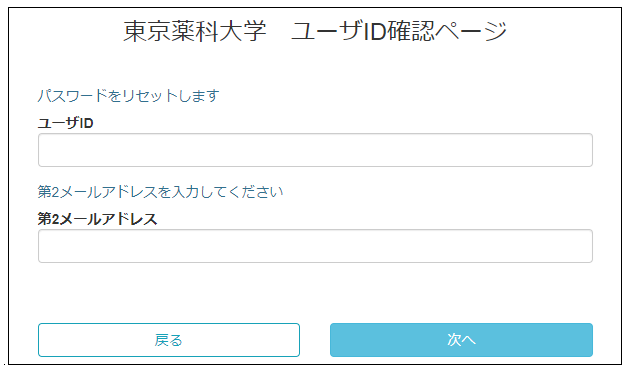Click the 戻る button
632x370 pixels.
169,340
